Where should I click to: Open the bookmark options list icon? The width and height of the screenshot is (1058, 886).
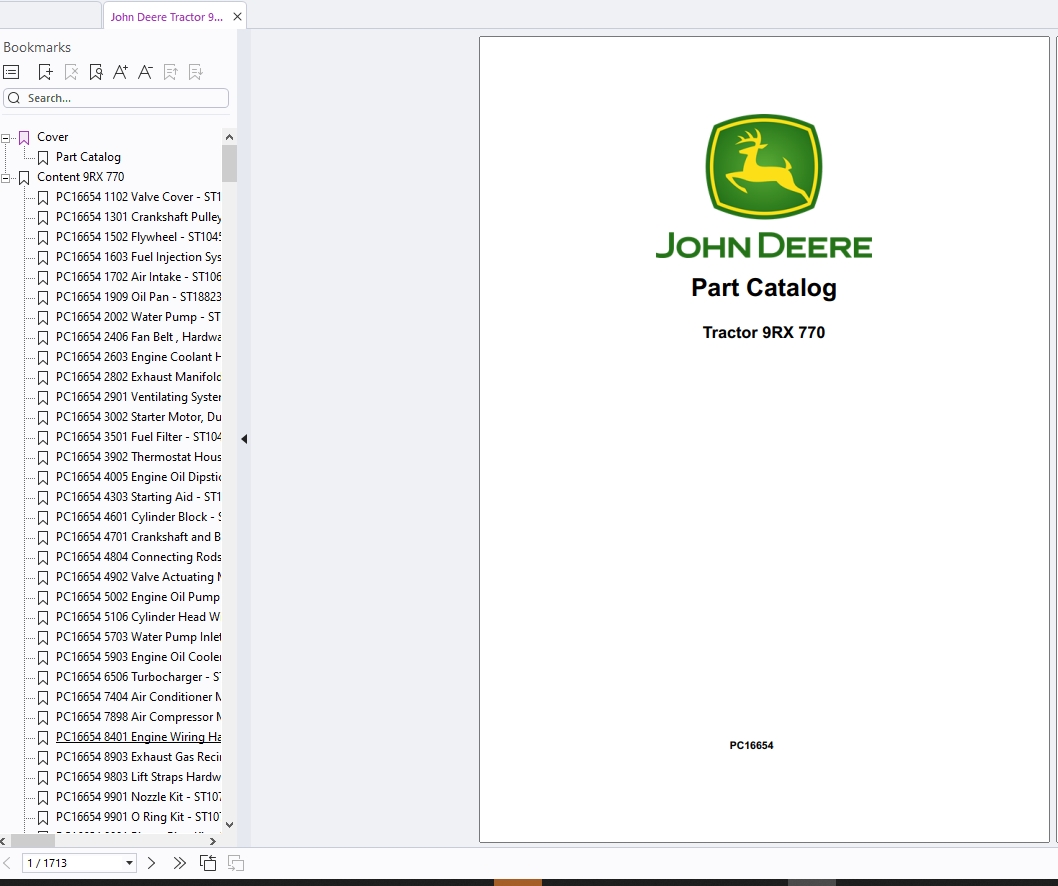pos(12,71)
